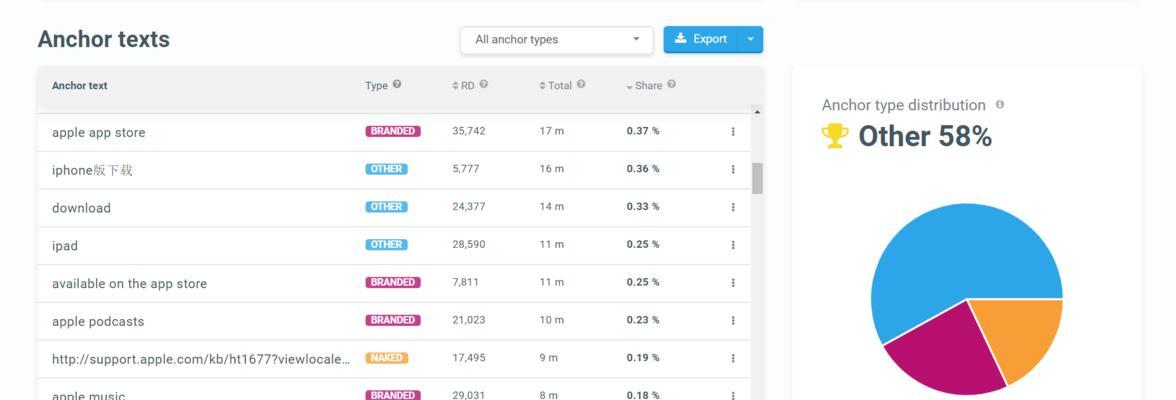Click the 'Anchor texts' section title
Viewport: 1176px width, 400px height.
(x=104, y=39)
